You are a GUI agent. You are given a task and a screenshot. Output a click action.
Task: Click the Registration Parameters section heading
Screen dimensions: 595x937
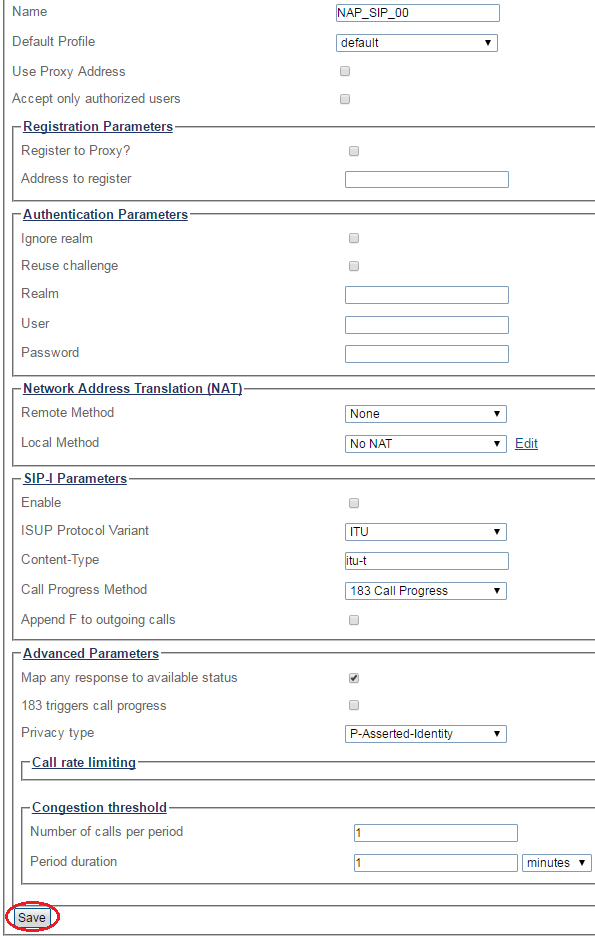pyautogui.click(x=98, y=127)
